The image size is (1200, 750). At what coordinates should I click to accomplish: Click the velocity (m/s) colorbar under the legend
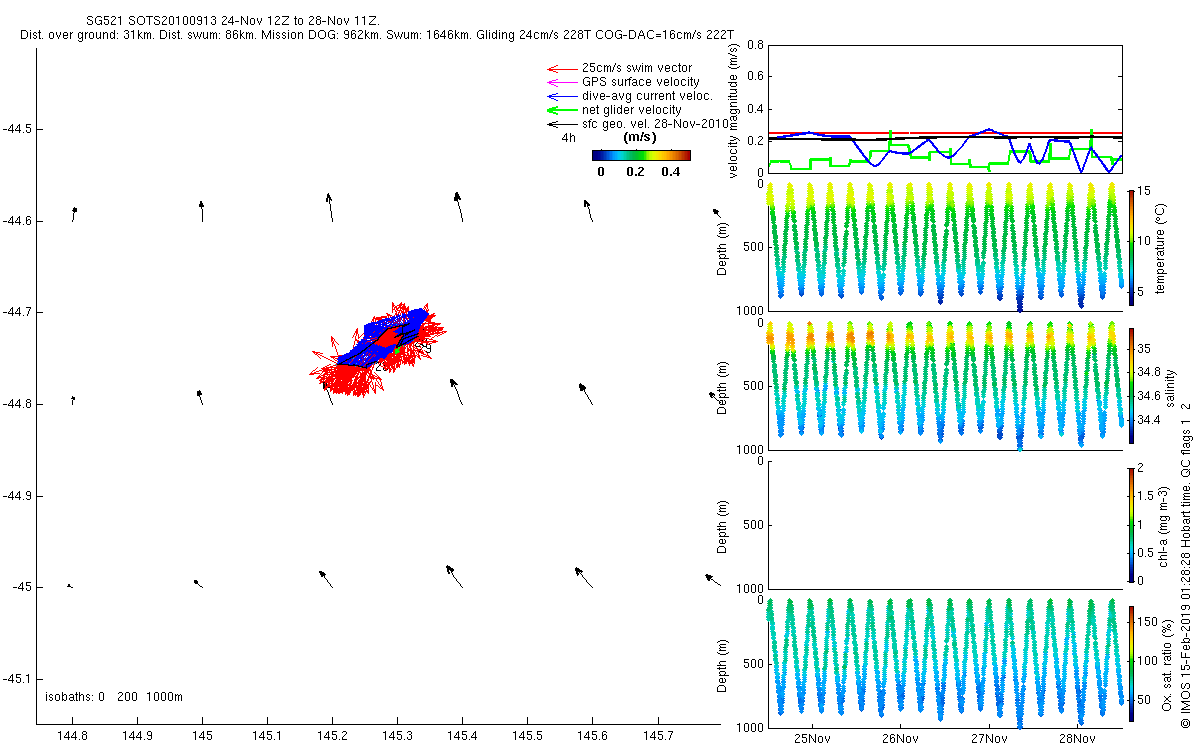tap(641, 155)
